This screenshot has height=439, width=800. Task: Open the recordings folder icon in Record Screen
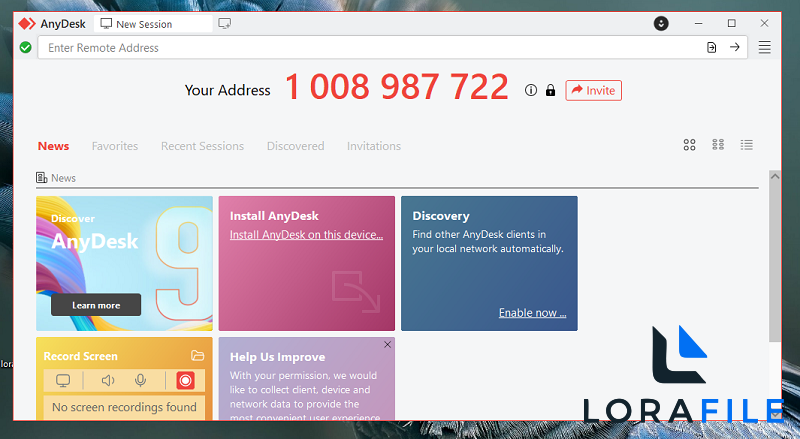(x=197, y=355)
